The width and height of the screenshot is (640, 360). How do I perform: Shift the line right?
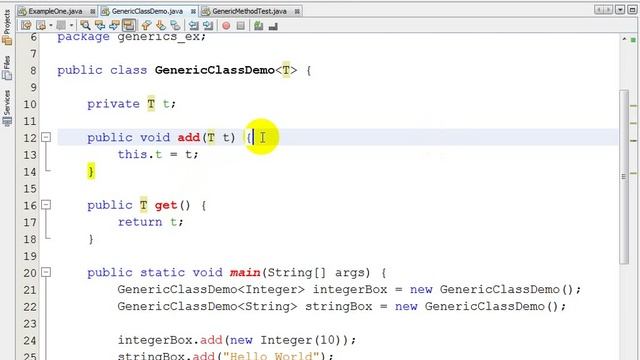coord(208,26)
